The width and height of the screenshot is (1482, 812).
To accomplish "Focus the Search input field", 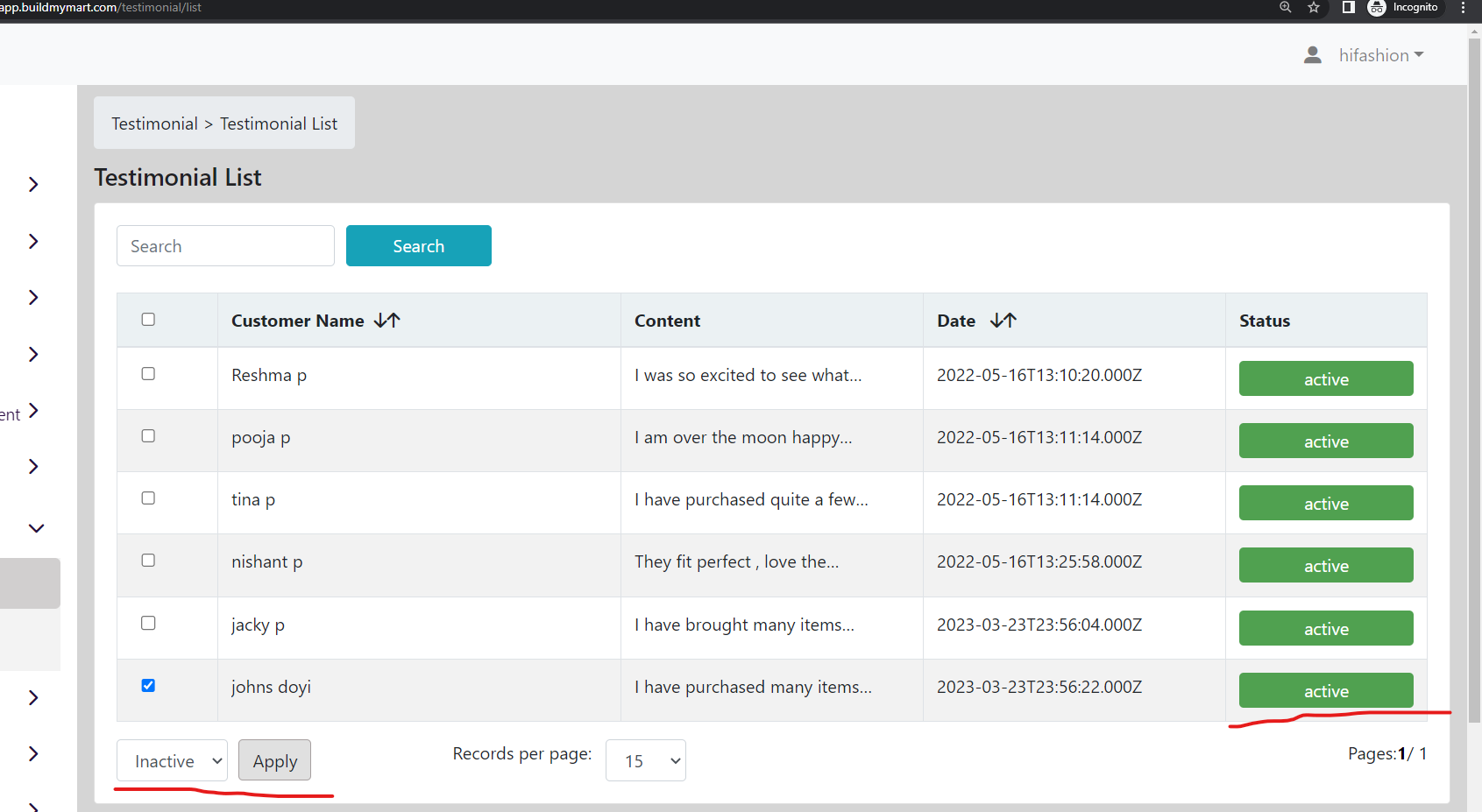I will [225, 246].
